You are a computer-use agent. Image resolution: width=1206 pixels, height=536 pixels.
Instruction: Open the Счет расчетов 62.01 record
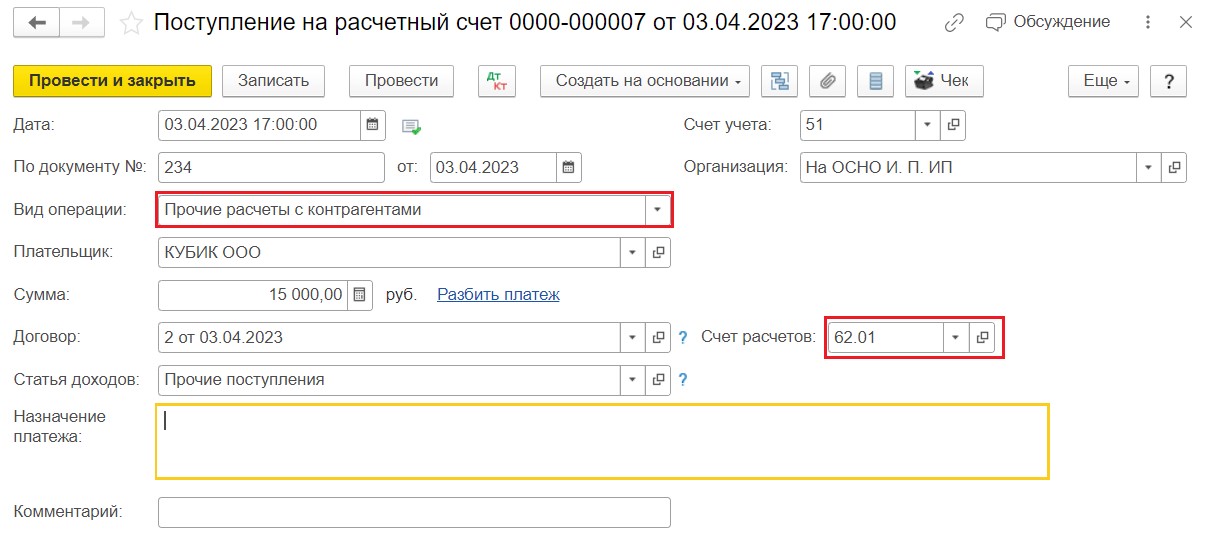point(982,338)
